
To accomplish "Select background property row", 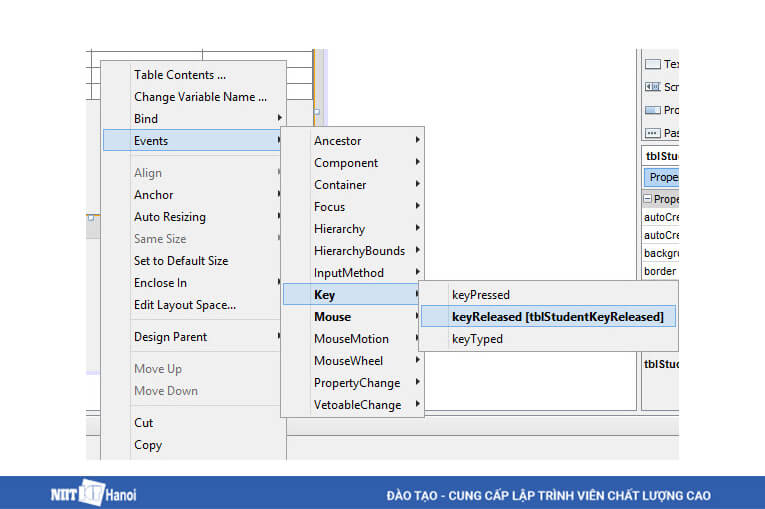I will click(661, 253).
